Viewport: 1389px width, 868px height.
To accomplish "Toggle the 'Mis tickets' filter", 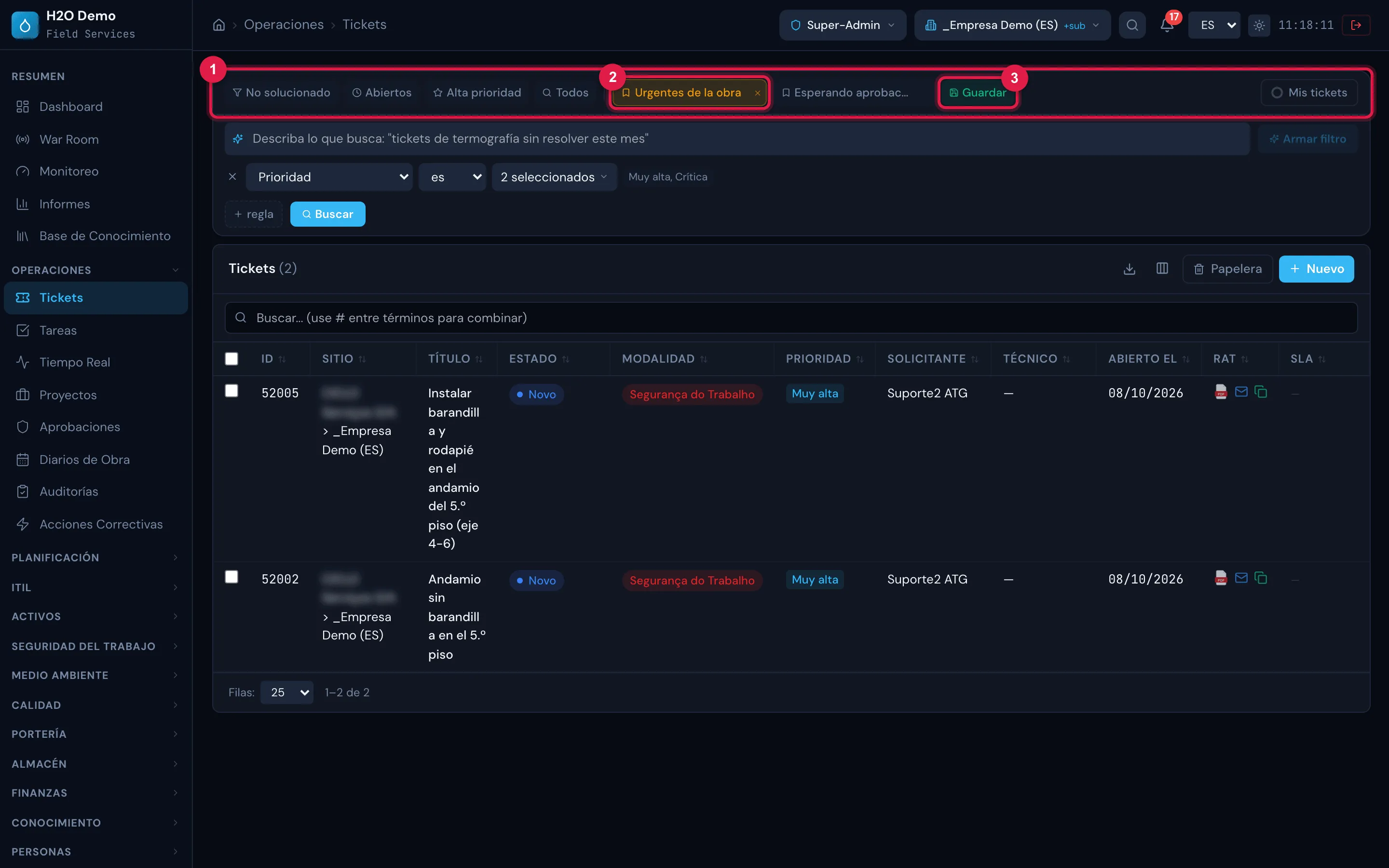I will coord(1308,93).
